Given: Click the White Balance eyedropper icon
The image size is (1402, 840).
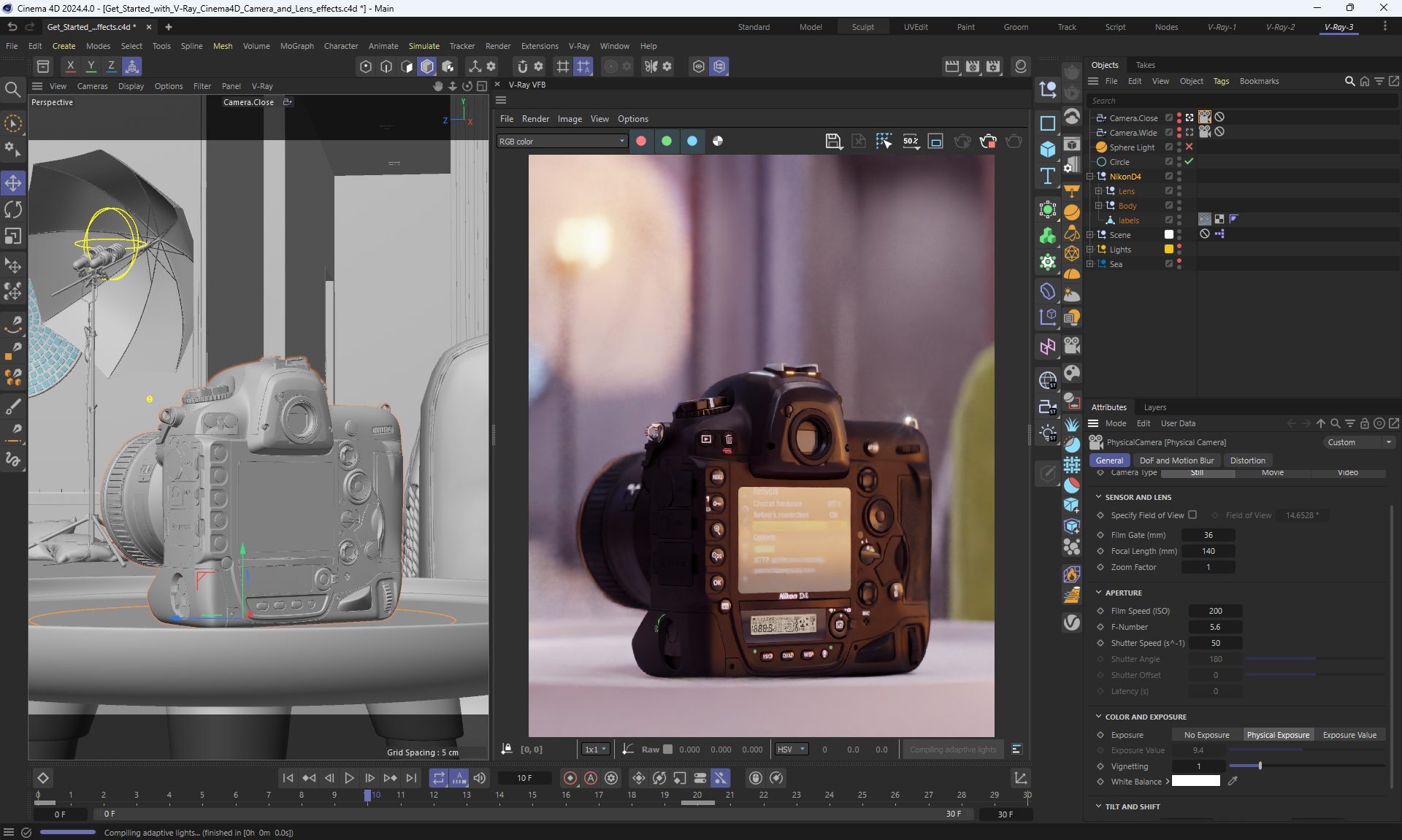Looking at the screenshot, I should pos(1233,781).
